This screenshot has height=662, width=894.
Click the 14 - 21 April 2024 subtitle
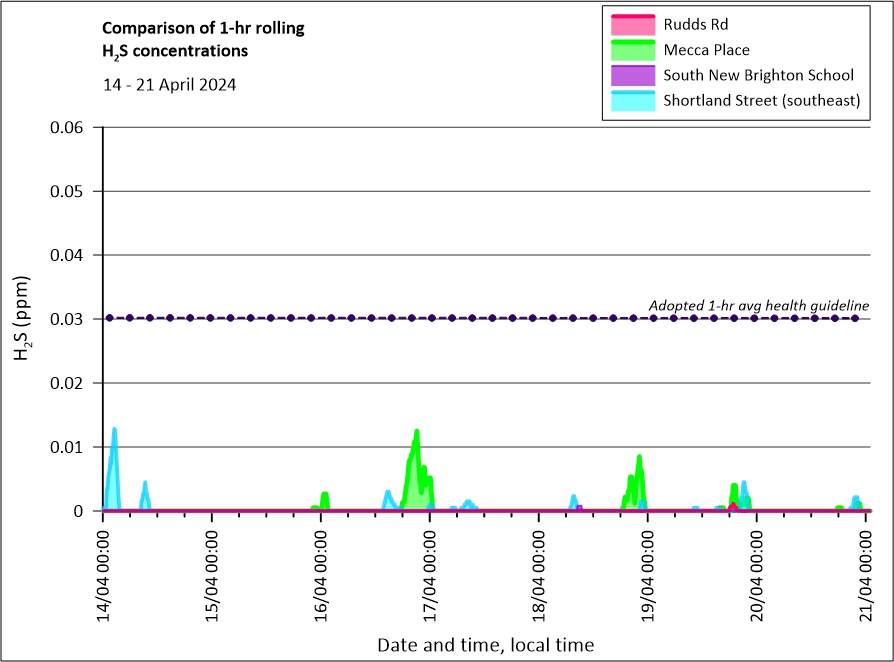pyautogui.click(x=169, y=85)
